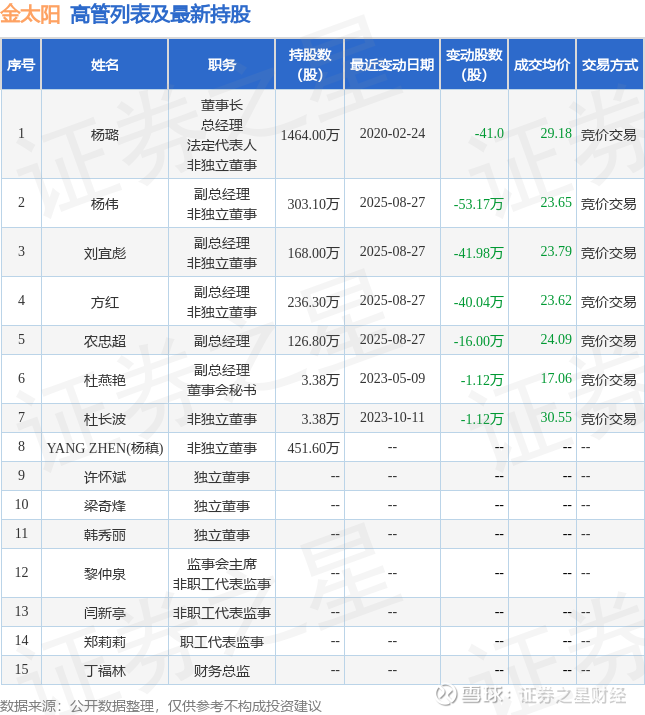Click the 成交均价 column header

tap(542, 65)
